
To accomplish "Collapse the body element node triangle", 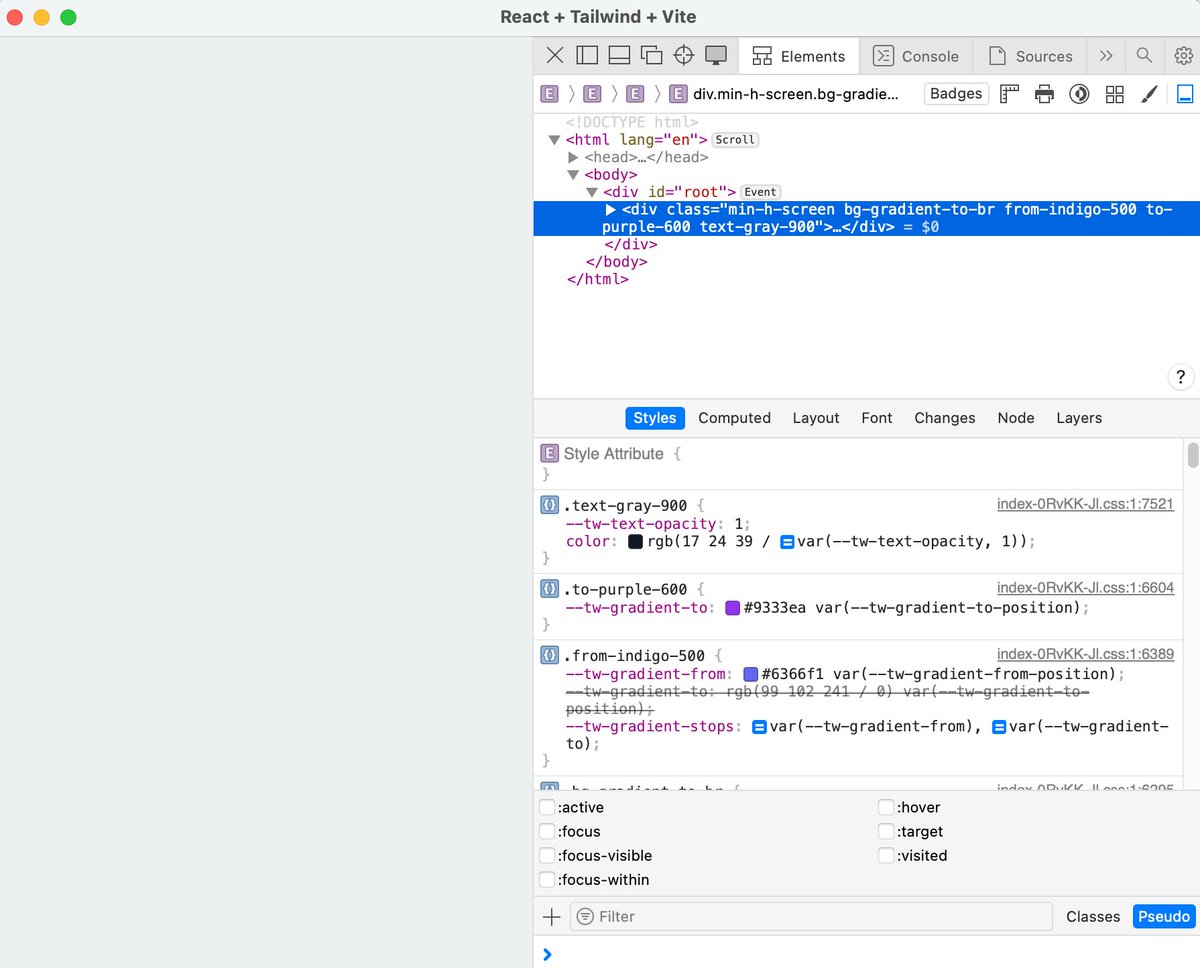I will click(573, 175).
